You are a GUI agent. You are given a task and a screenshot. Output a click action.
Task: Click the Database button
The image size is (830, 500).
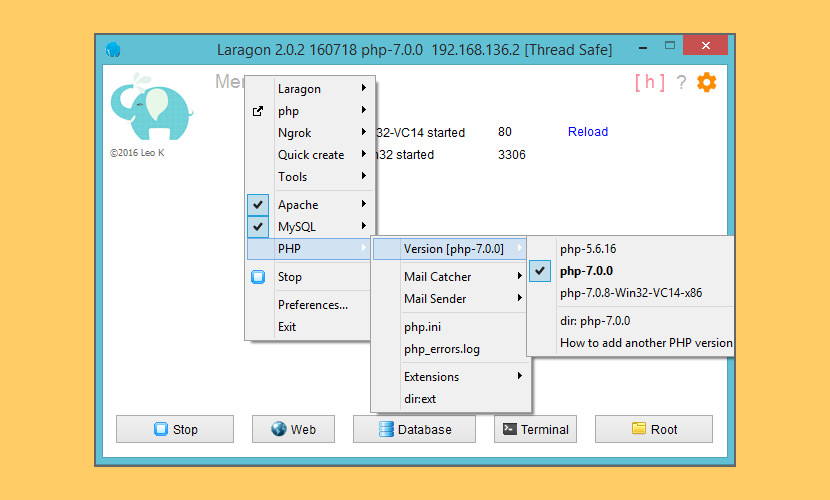tap(414, 429)
